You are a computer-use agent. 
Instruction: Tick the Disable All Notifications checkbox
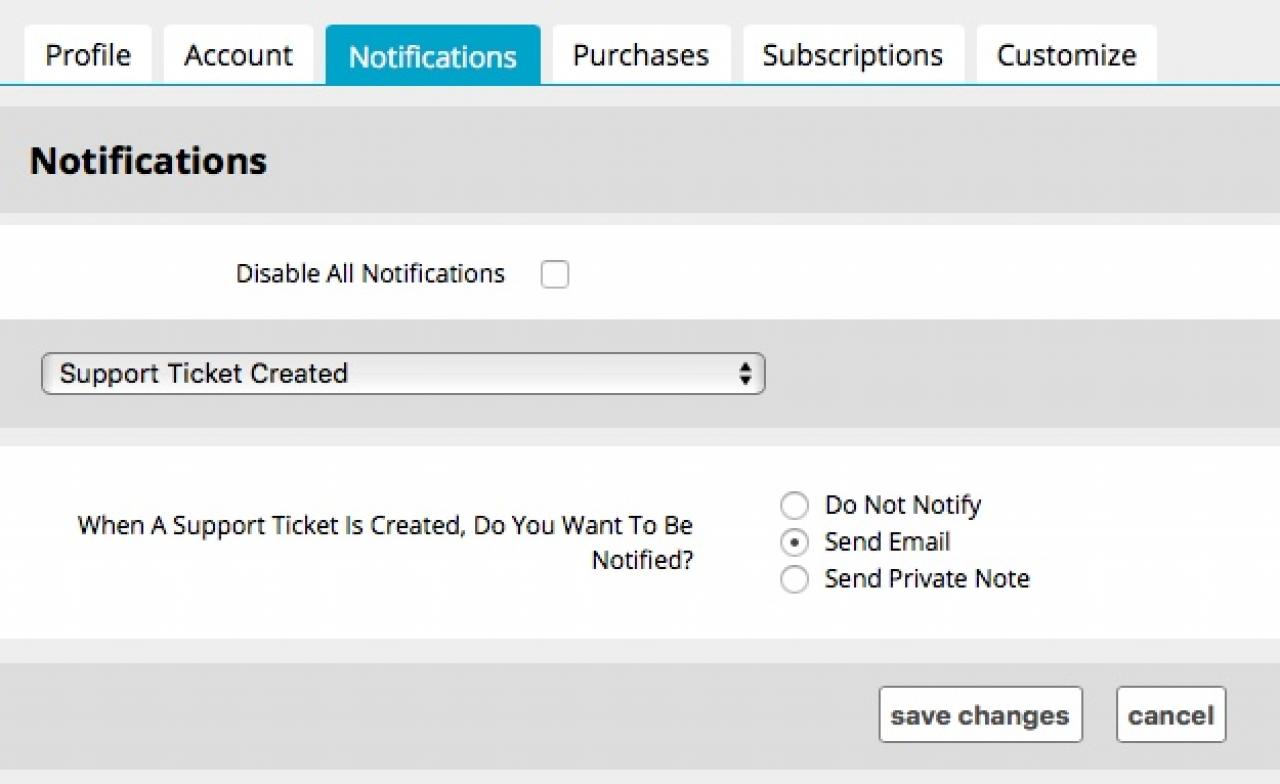pos(555,274)
